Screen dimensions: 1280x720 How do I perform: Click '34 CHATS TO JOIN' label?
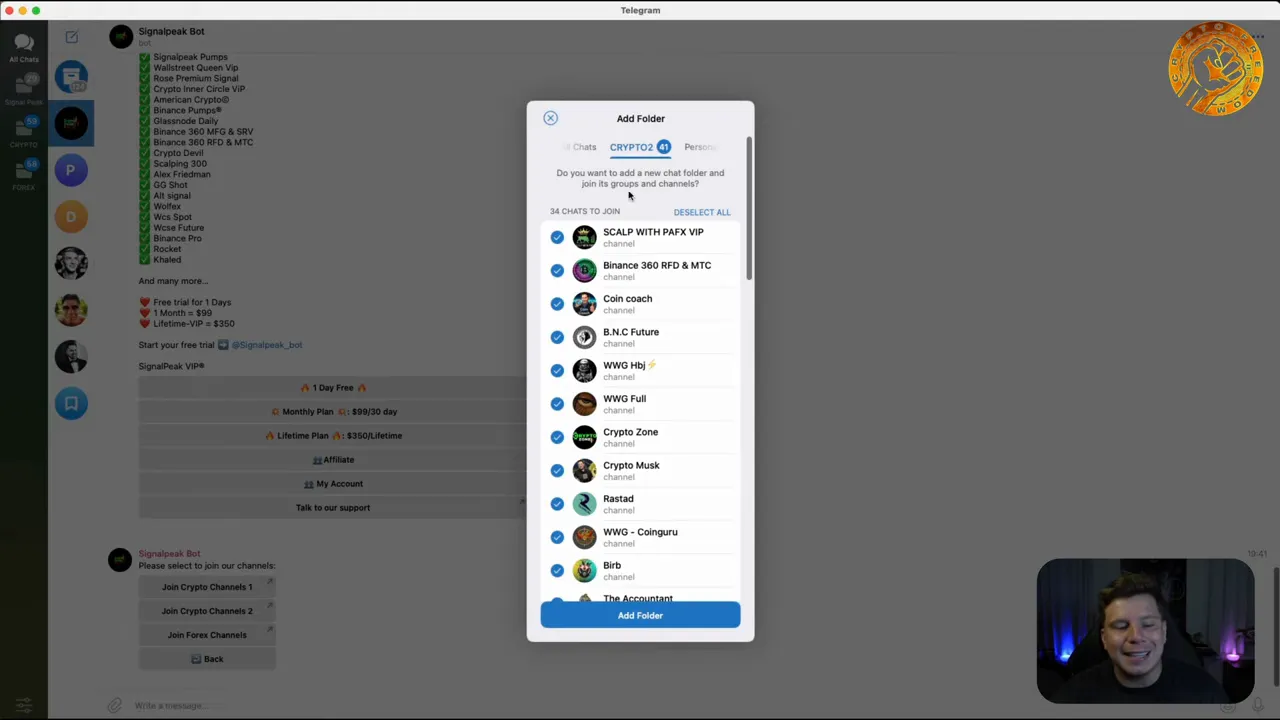[585, 212]
